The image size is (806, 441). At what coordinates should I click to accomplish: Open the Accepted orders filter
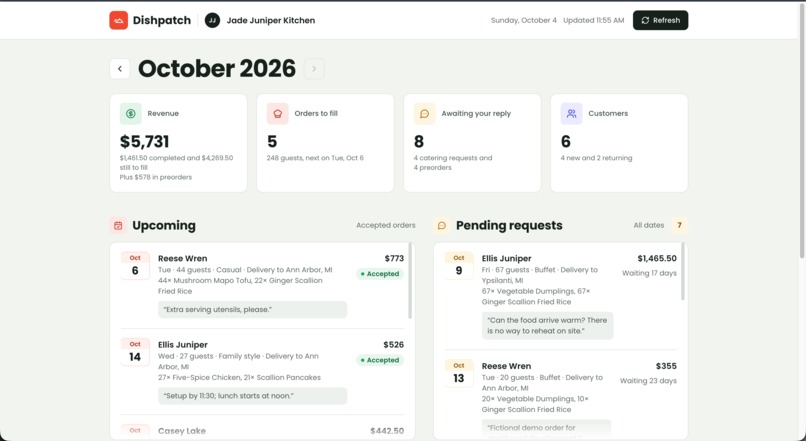[386, 226]
